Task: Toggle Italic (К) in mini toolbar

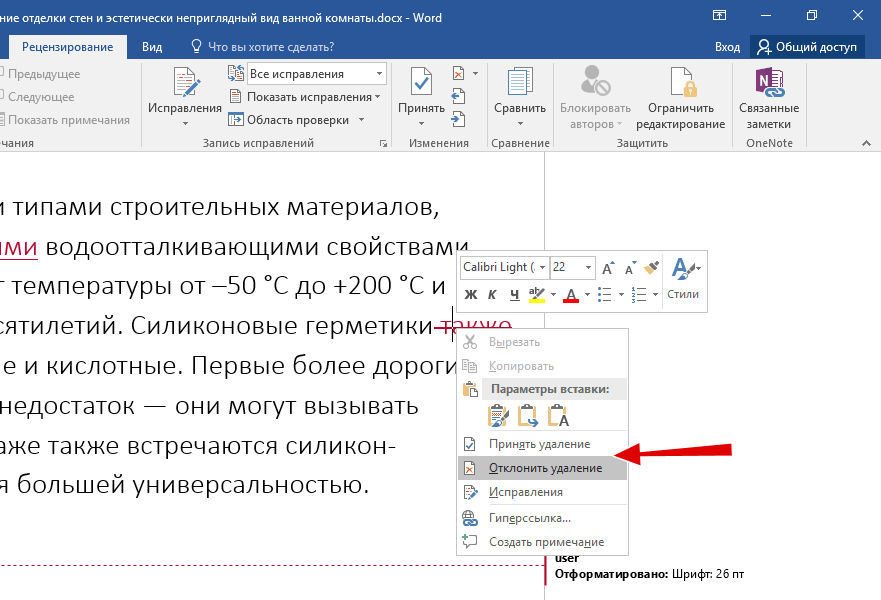Action: click(x=492, y=294)
